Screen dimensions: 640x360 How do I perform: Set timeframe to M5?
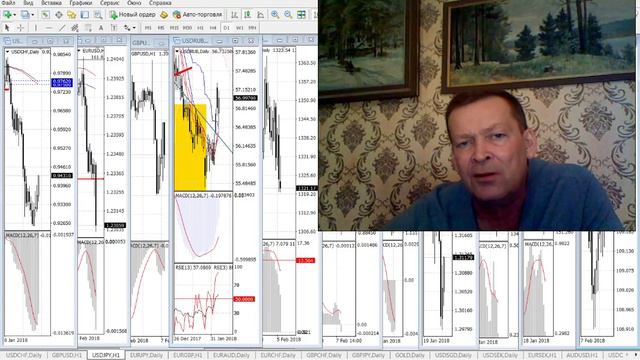pos(161,28)
